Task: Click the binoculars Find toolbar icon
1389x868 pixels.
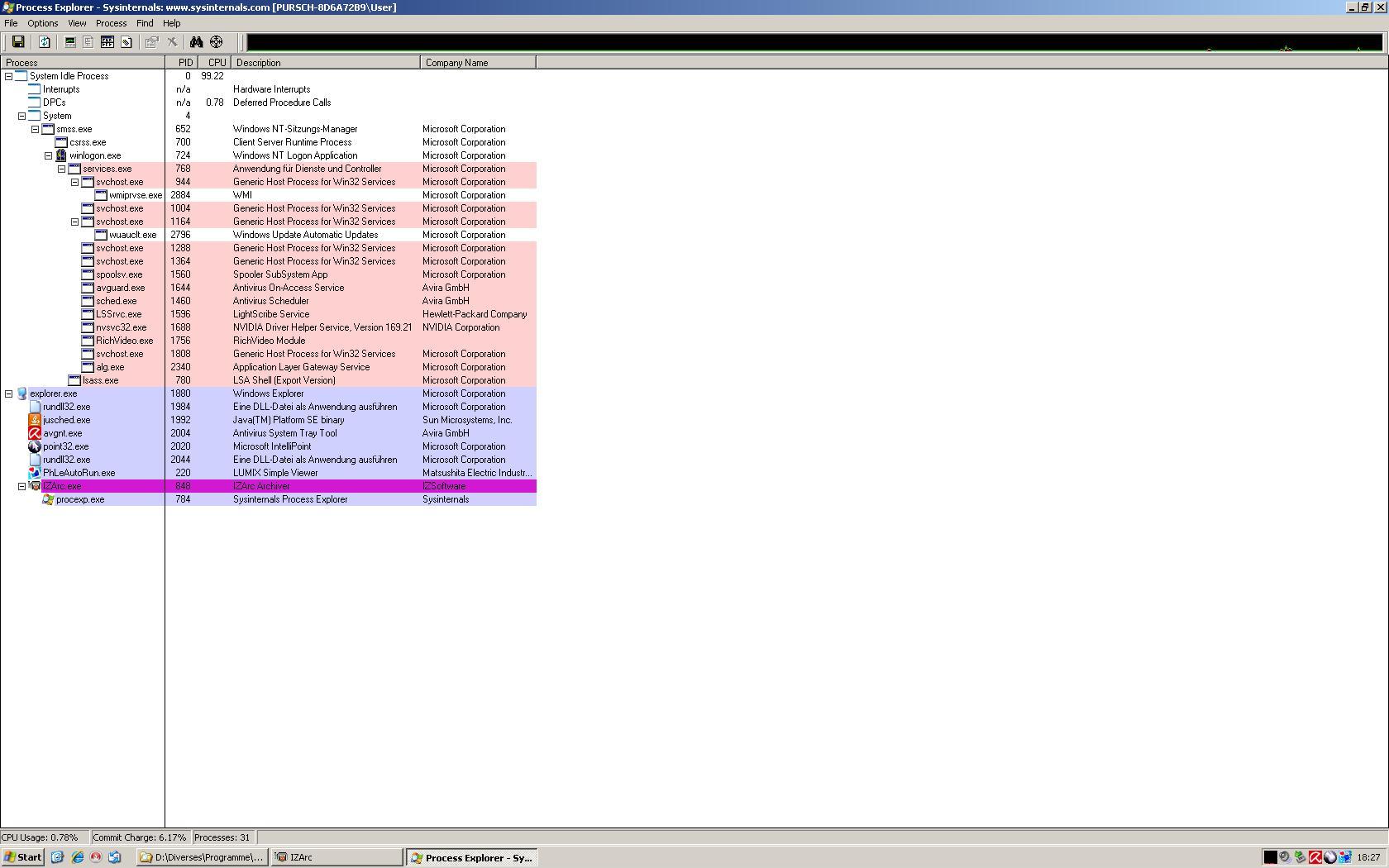Action: (x=197, y=42)
